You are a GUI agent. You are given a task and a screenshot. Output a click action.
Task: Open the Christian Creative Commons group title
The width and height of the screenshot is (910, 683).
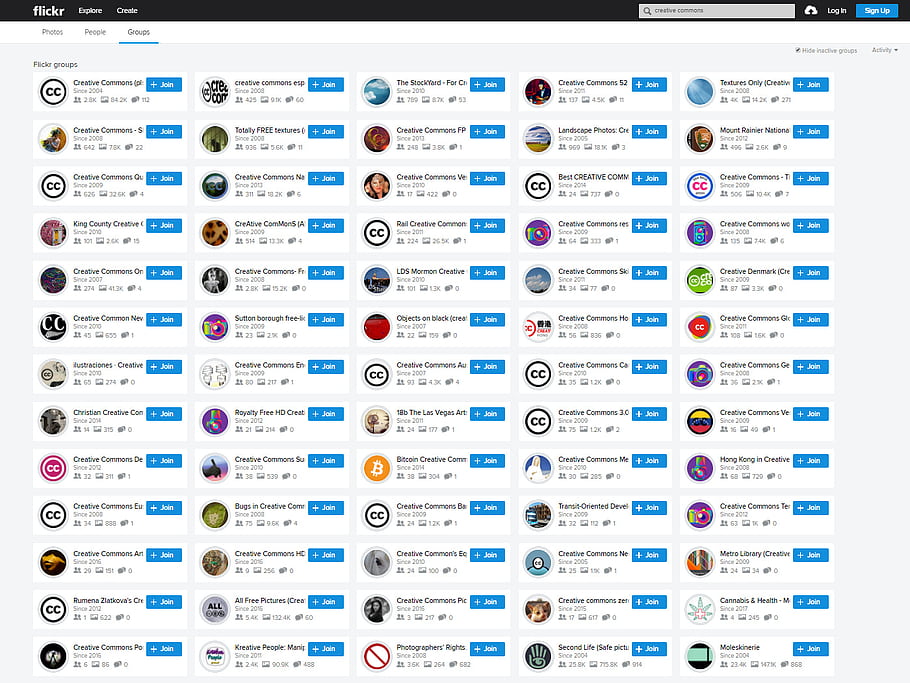point(108,413)
